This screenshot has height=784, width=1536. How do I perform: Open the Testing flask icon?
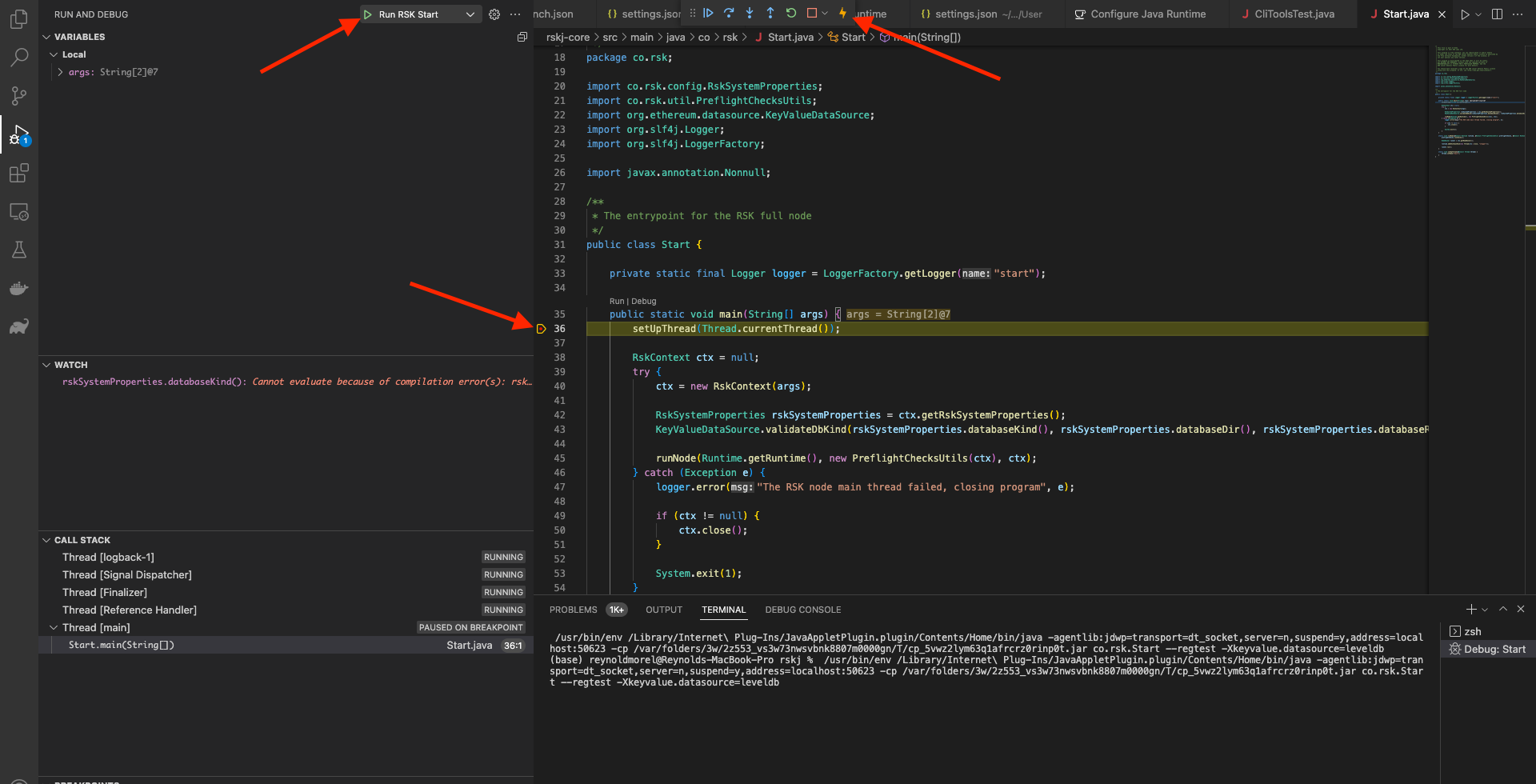click(18, 250)
